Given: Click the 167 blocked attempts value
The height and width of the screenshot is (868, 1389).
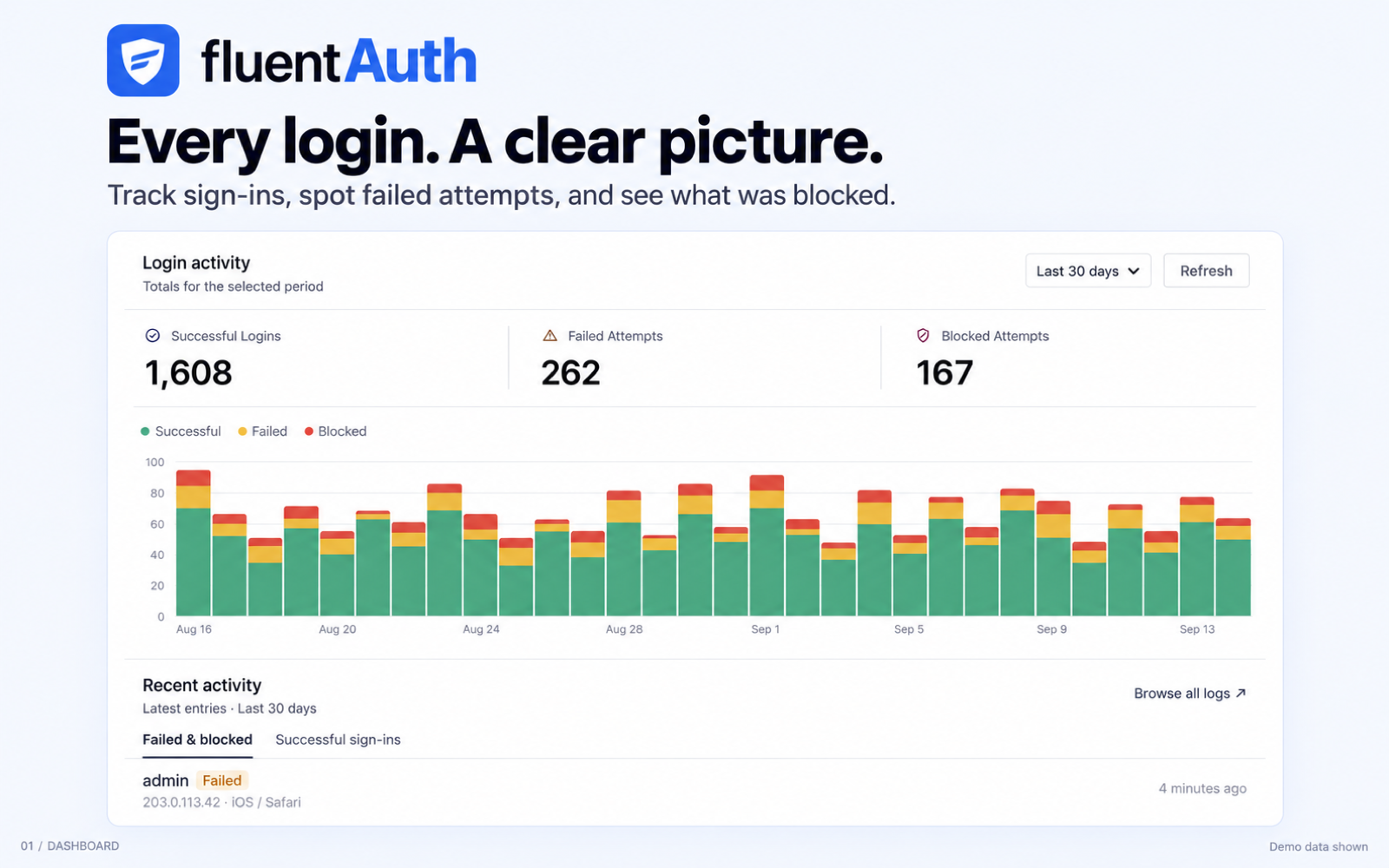Looking at the screenshot, I should (x=945, y=373).
